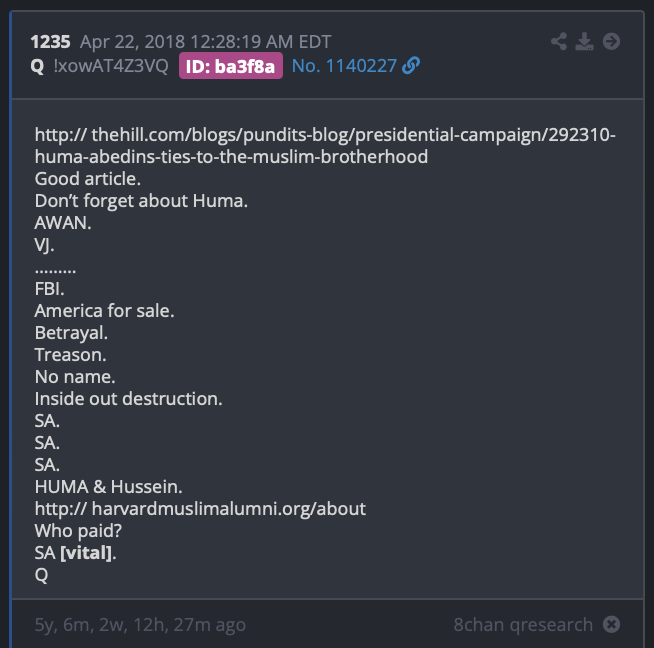Select post number 1235 in the header

pyautogui.click(x=50, y=42)
